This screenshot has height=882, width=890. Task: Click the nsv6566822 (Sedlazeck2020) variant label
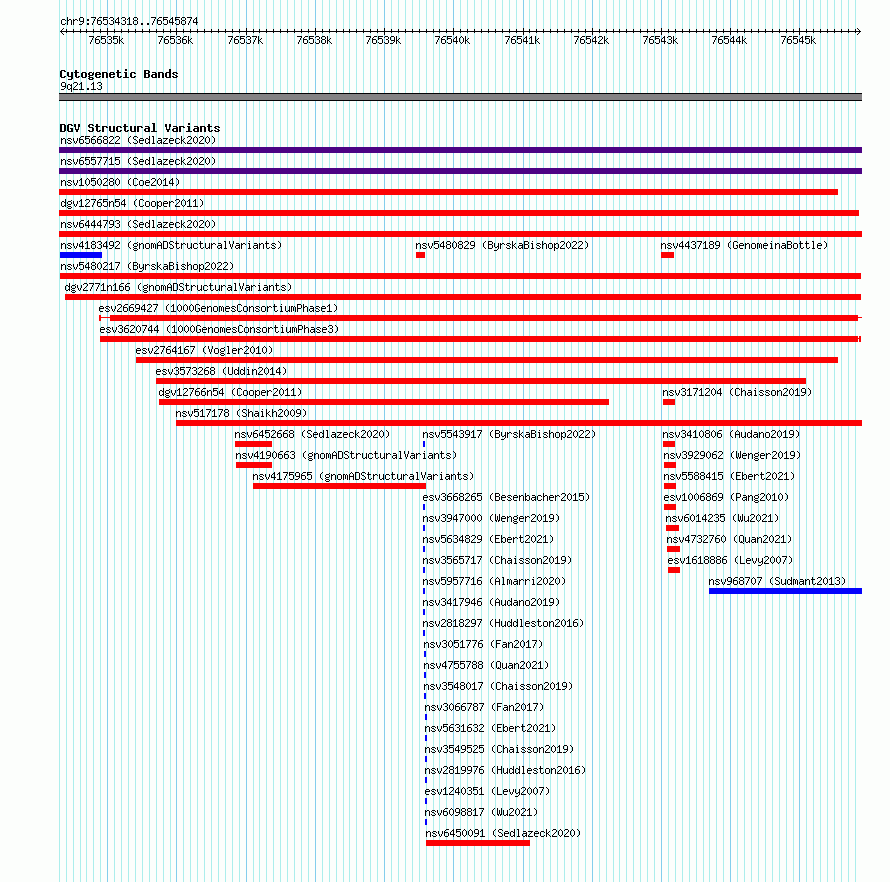click(138, 140)
